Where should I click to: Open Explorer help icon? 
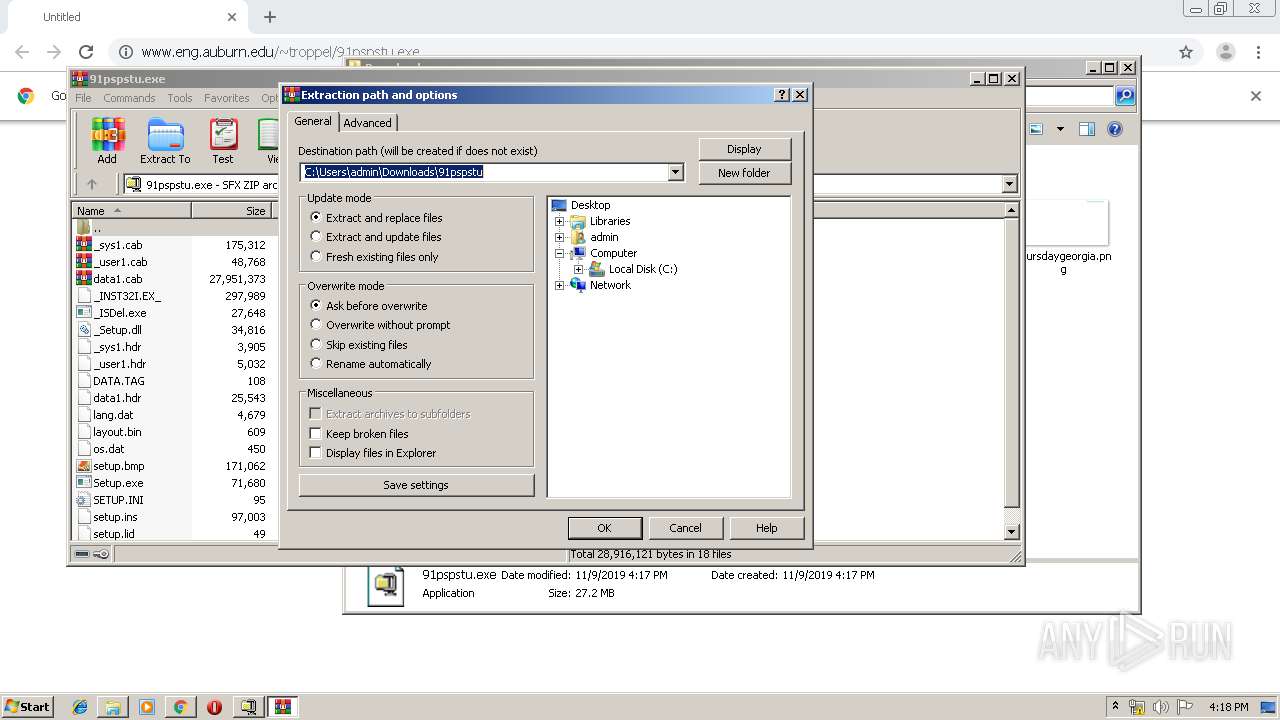click(1115, 129)
